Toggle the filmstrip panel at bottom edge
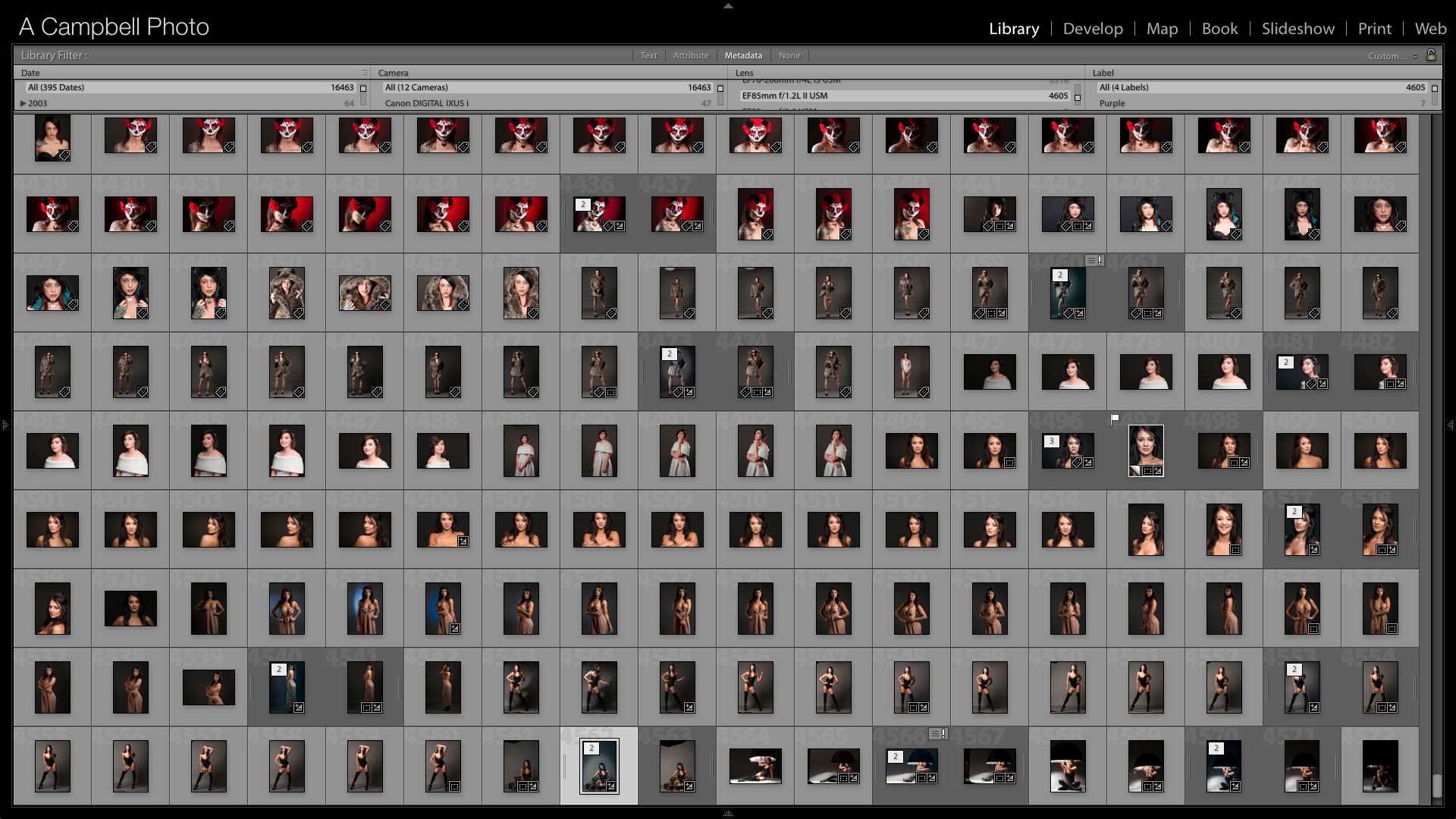 point(728,814)
